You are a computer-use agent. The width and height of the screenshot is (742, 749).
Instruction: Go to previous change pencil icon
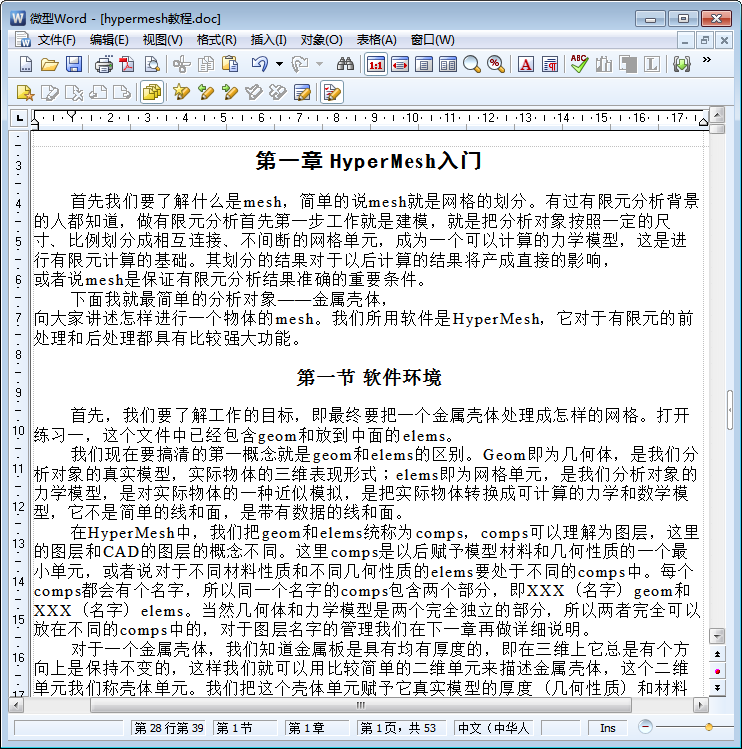(206, 92)
